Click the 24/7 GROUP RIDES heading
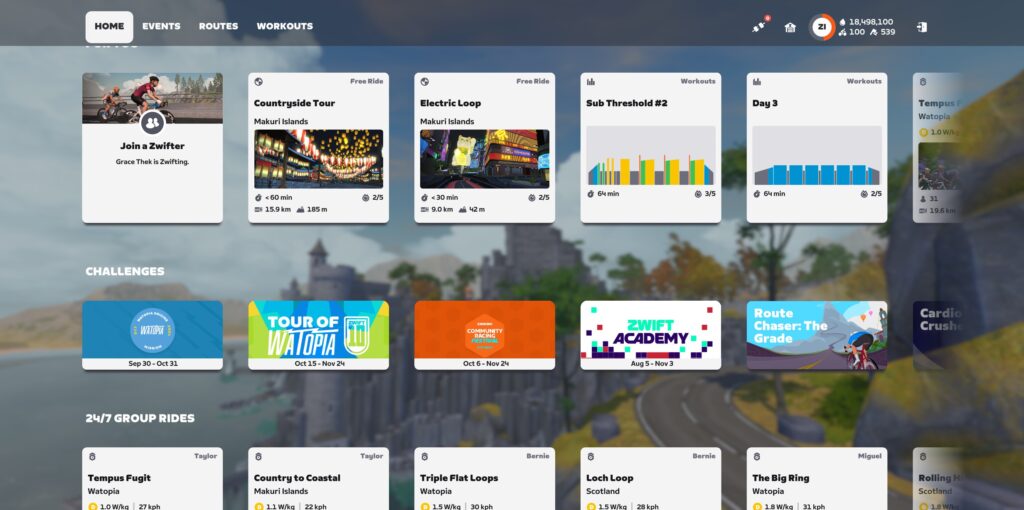The width and height of the screenshot is (1024, 510). point(140,418)
